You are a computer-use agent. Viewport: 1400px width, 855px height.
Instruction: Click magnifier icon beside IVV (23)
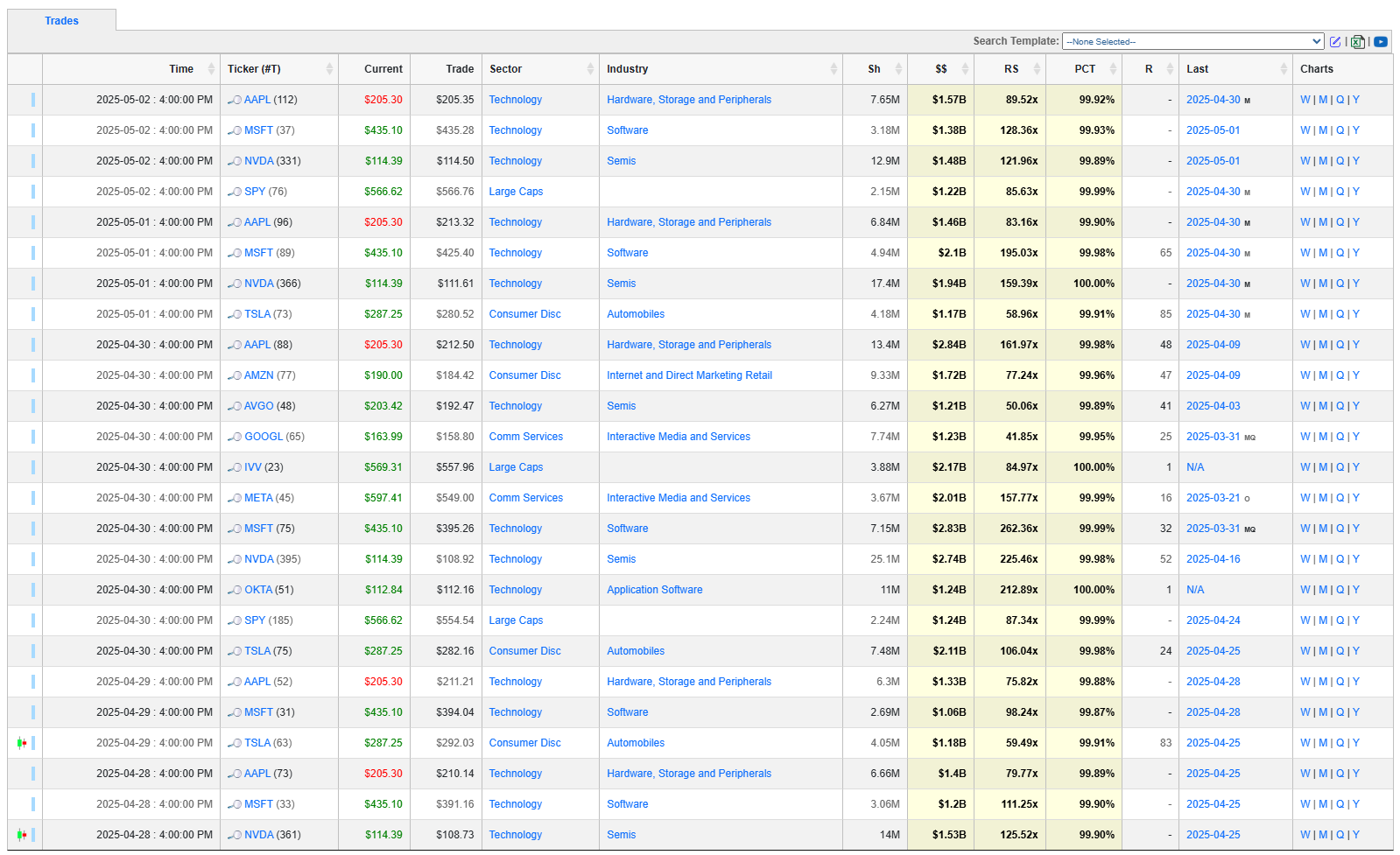(235, 467)
